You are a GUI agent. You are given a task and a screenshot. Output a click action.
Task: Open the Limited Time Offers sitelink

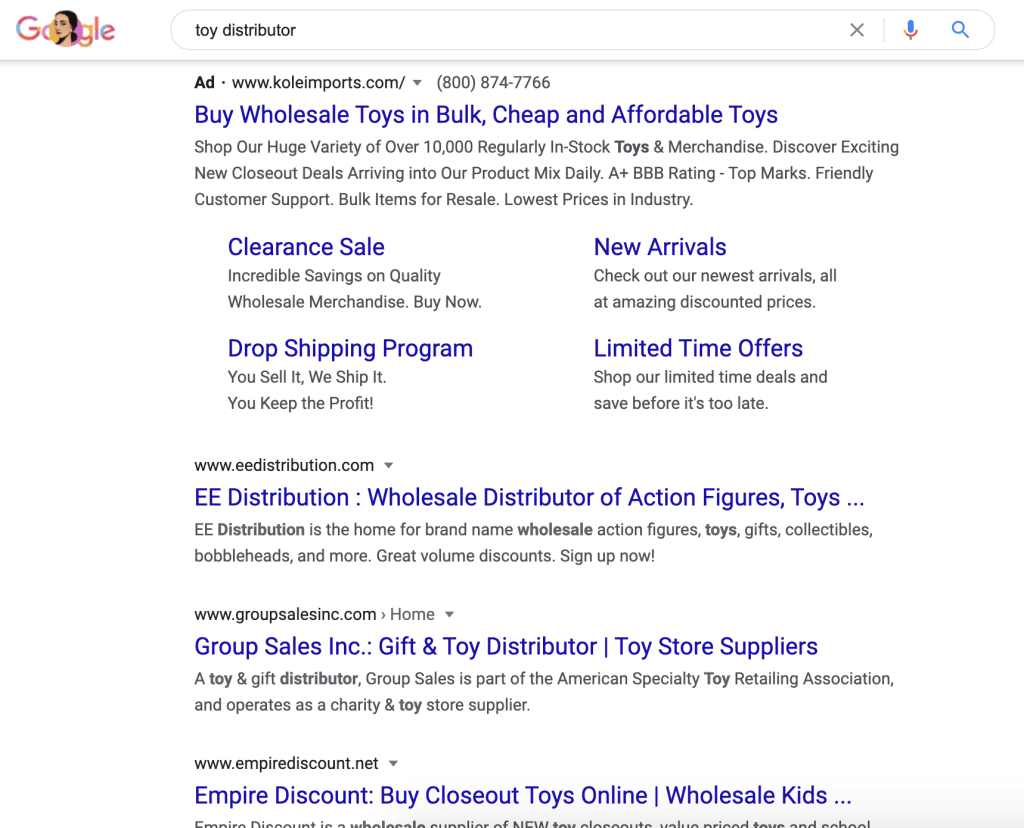click(x=698, y=349)
